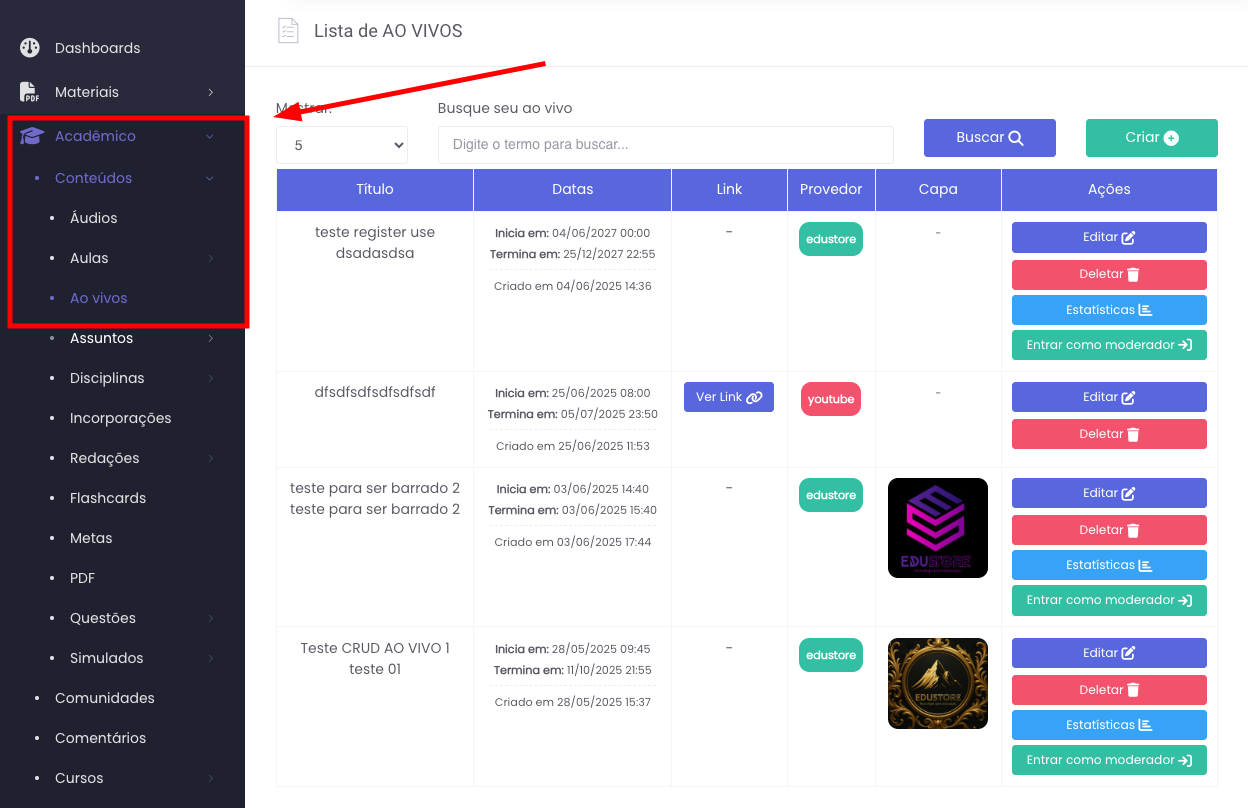1248x808 pixels.
Task: Click the Dashboards gauge icon
Action: click(30, 48)
